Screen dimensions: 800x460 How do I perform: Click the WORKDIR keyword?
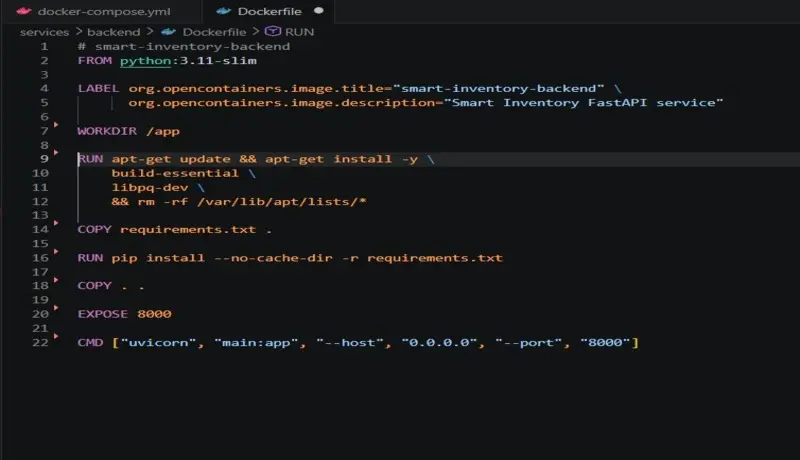point(107,131)
